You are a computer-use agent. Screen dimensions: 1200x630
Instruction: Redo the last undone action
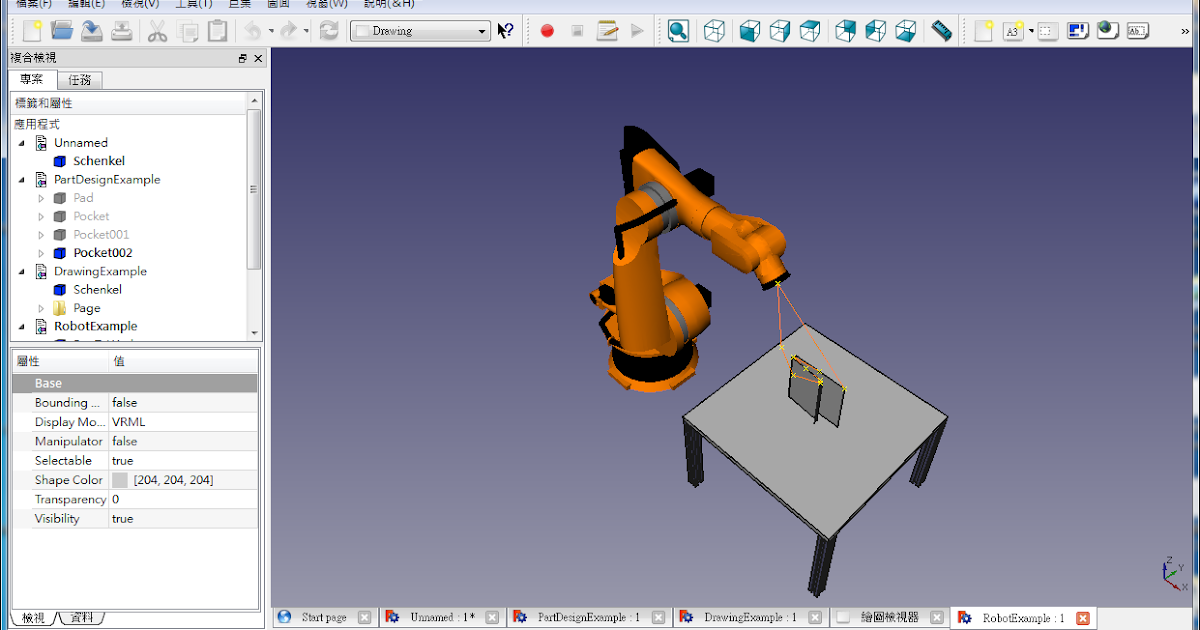288,30
